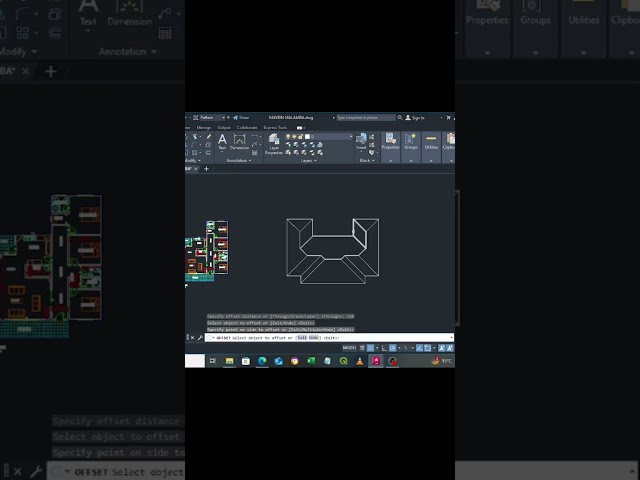The width and height of the screenshot is (640, 480).
Task: Click the Match Layer icon
Action: coord(320,153)
